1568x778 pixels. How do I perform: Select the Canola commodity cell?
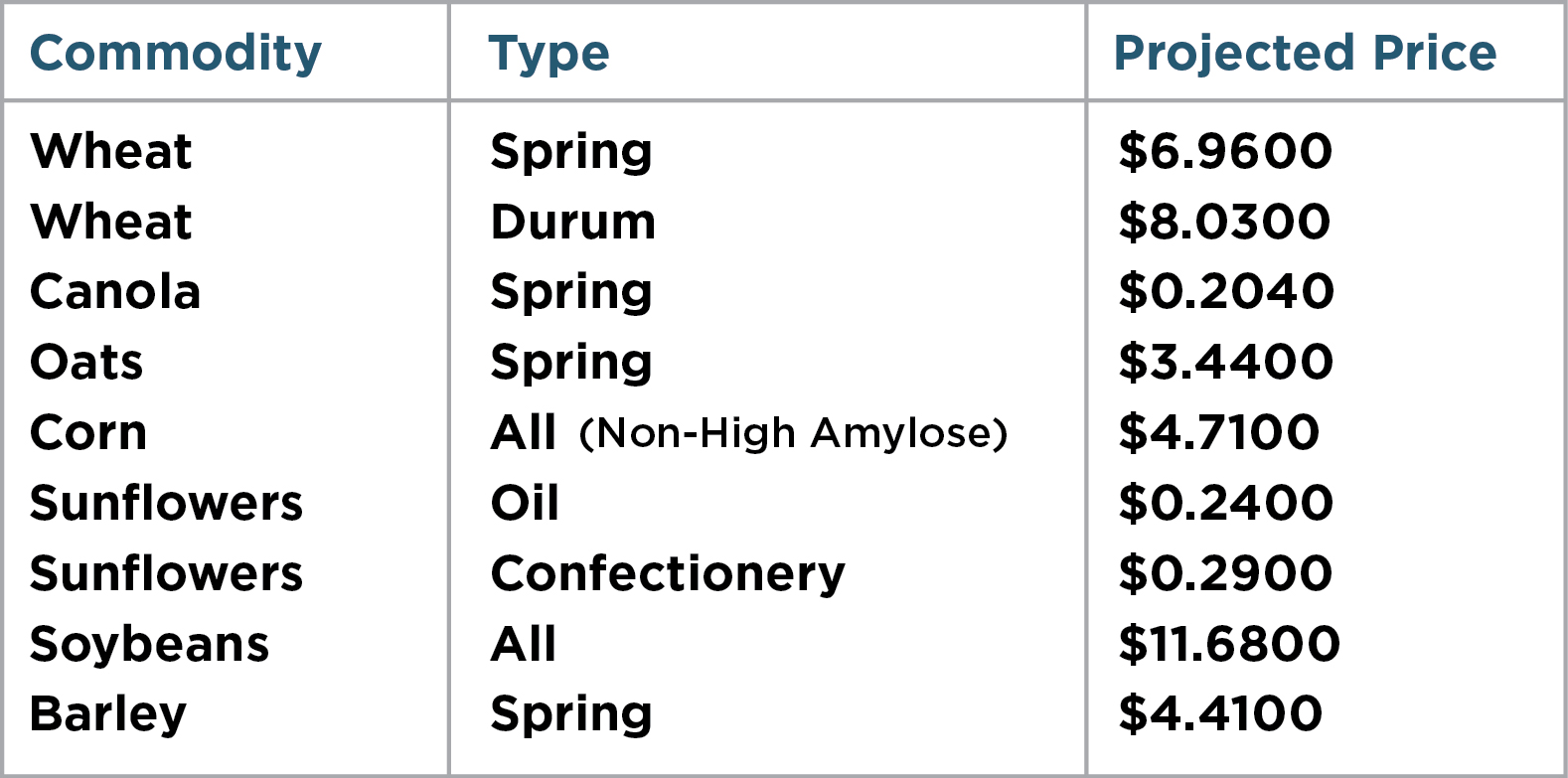[115, 292]
